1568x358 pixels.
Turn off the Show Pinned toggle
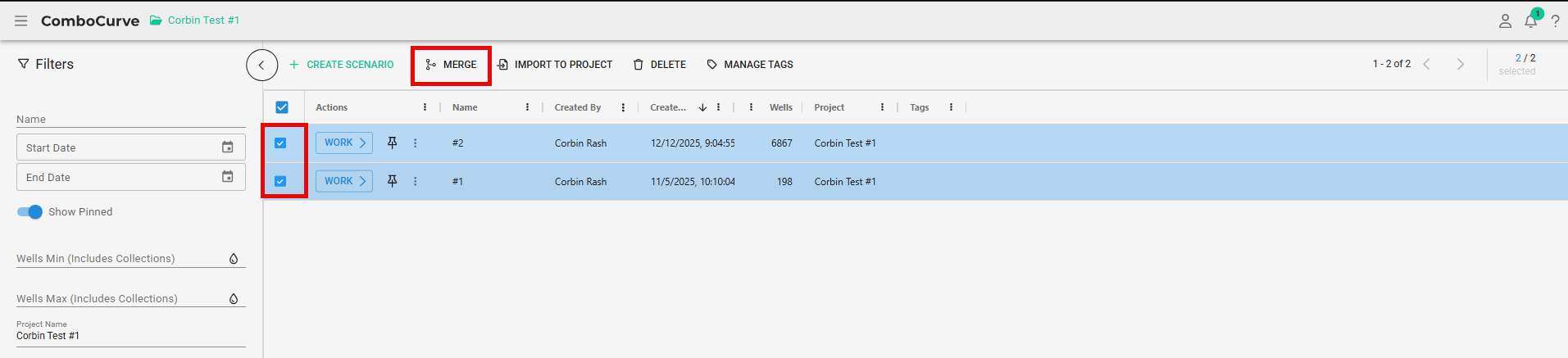[x=30, y=212]
